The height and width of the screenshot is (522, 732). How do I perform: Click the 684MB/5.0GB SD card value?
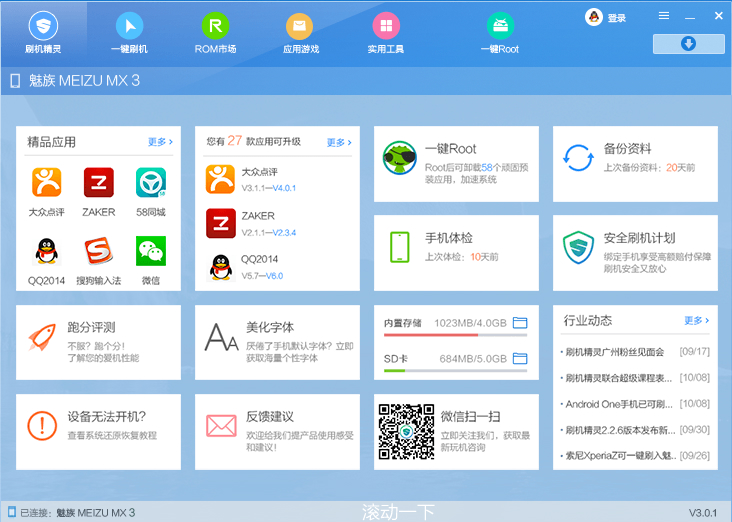tap(473, 359)
